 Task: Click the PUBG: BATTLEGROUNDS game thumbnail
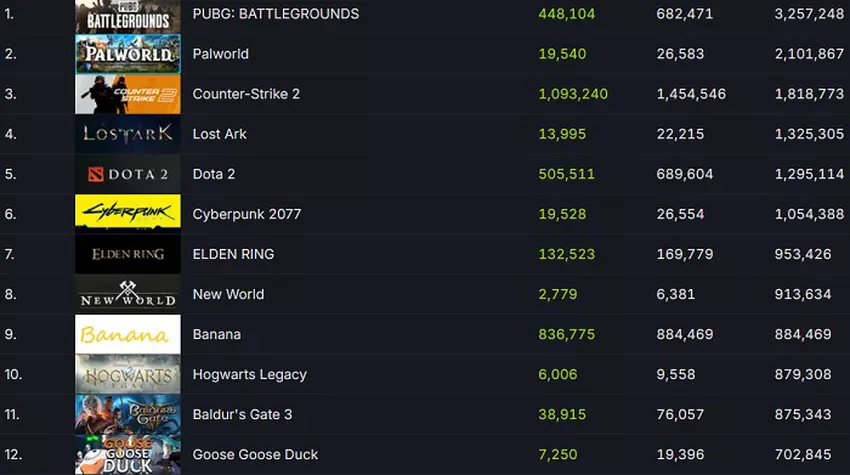pyautogui.click(x=128, y=16)
